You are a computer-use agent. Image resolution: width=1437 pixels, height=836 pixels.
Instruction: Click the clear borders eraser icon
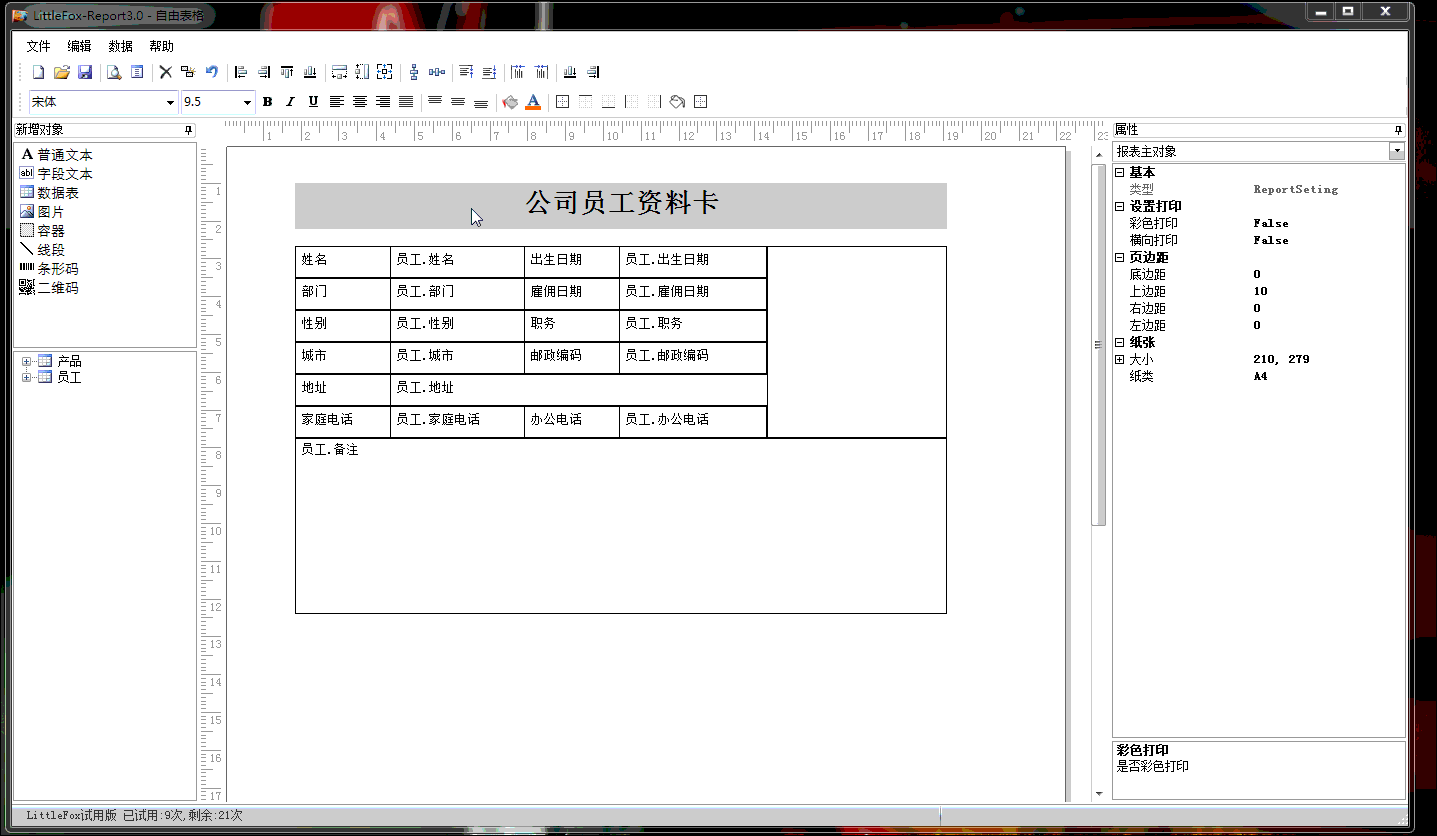click(x=677, y=101)
